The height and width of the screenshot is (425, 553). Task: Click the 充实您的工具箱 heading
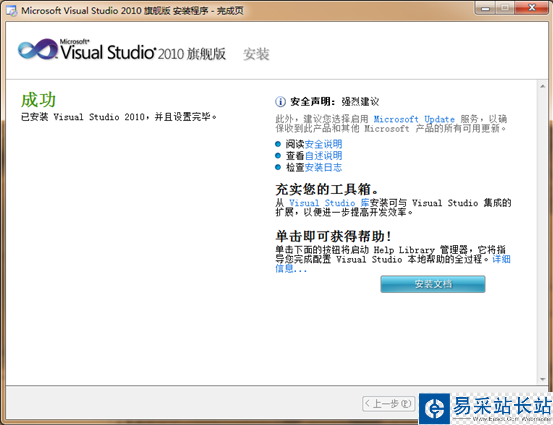[x=327, y=189]
